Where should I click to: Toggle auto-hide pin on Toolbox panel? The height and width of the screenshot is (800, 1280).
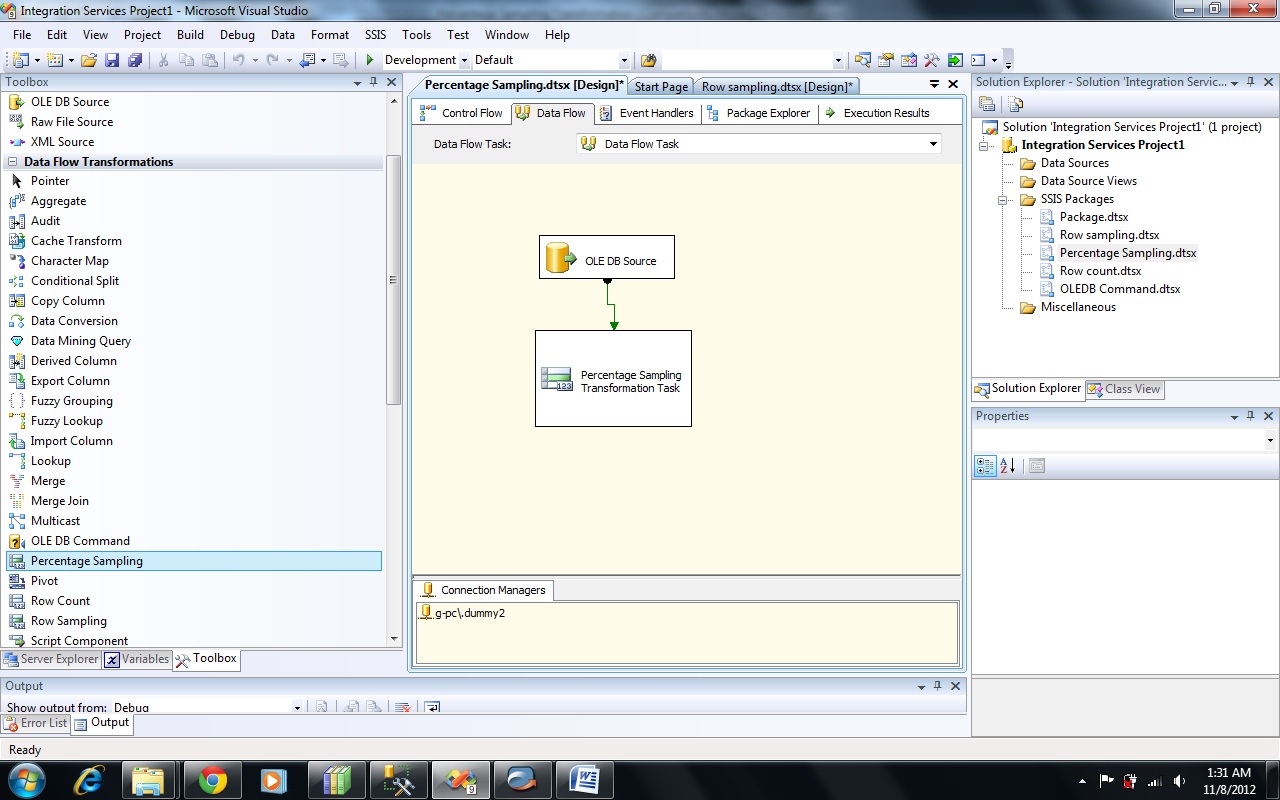click(x=373, y=82)
